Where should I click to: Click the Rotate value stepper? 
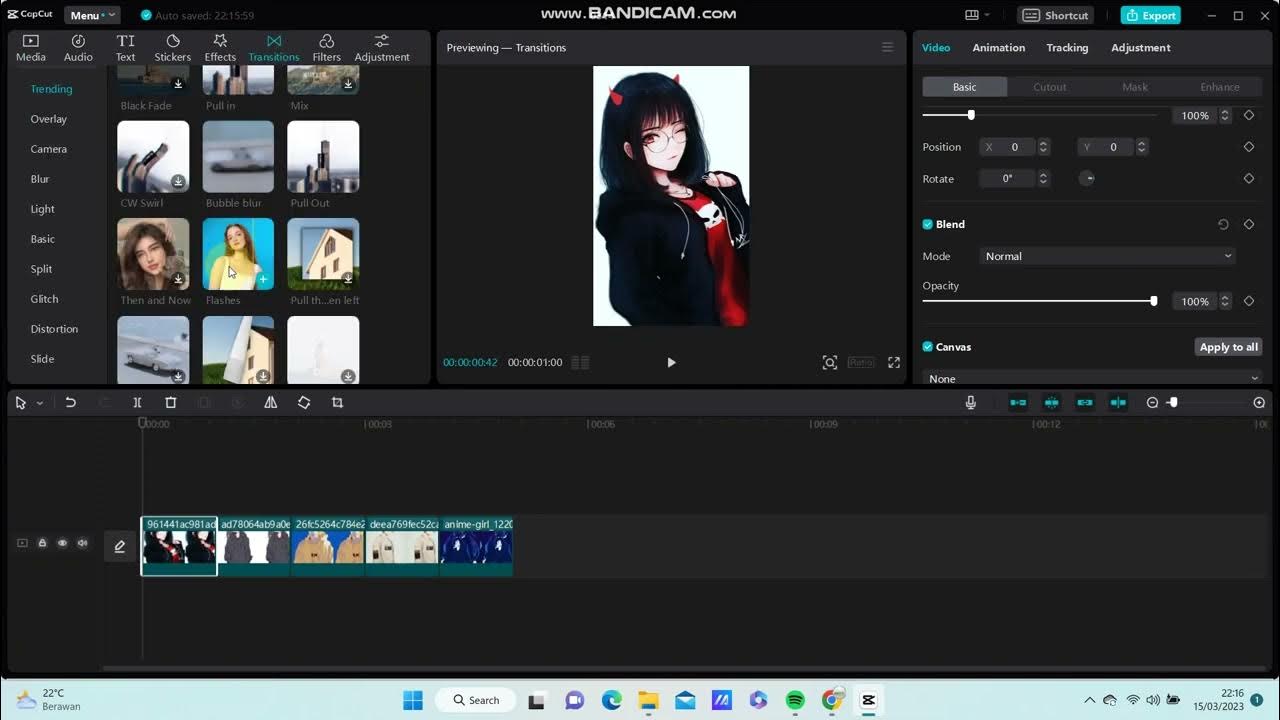coord(1043,179)
